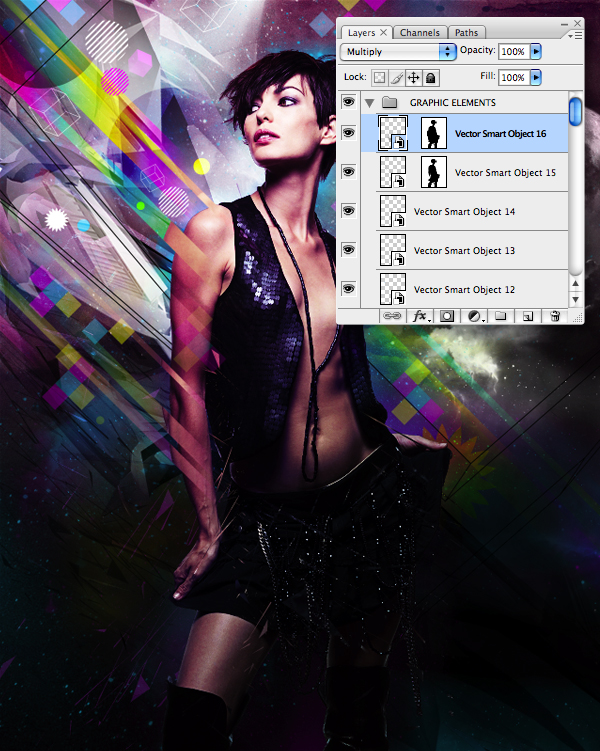This screenshot has height=751, width=600.
Task: Click the delete layer trash icon
Action: point(555,316)
